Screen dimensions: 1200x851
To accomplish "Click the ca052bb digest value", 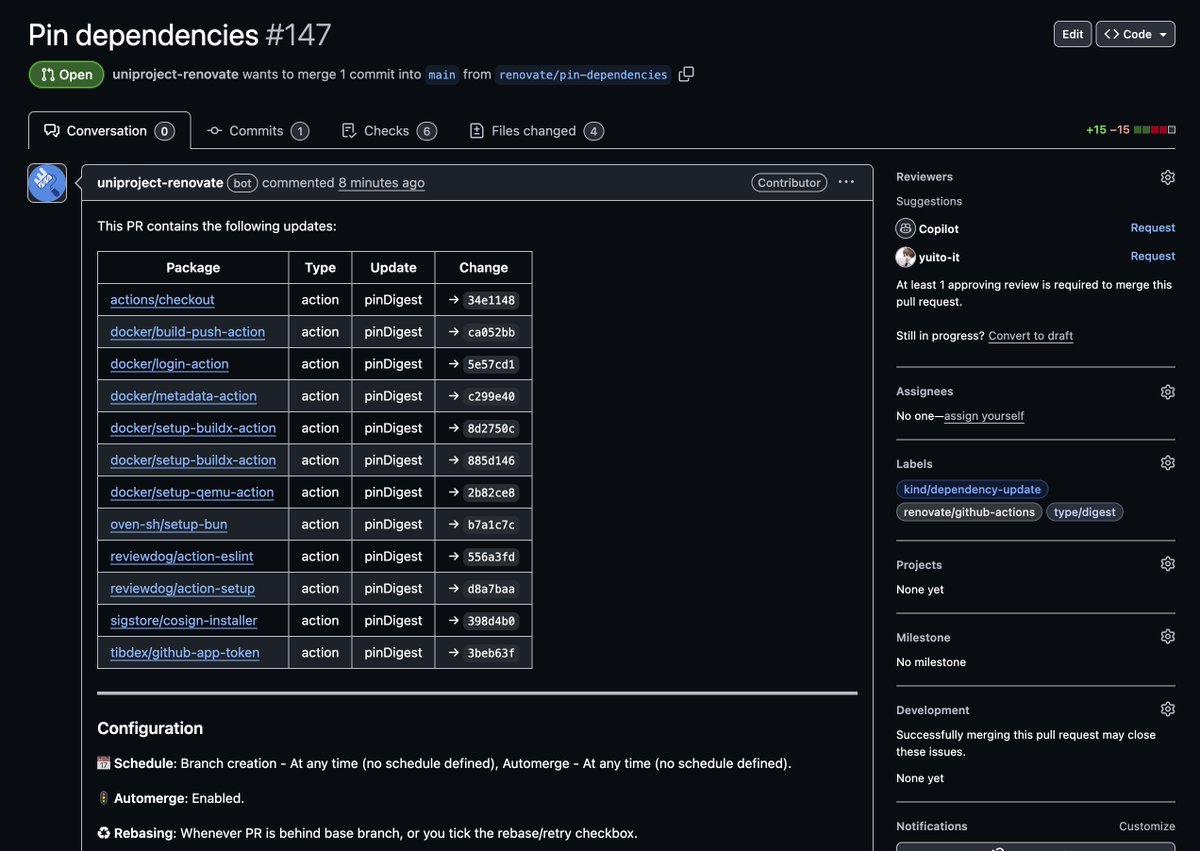I will (491, 332).
